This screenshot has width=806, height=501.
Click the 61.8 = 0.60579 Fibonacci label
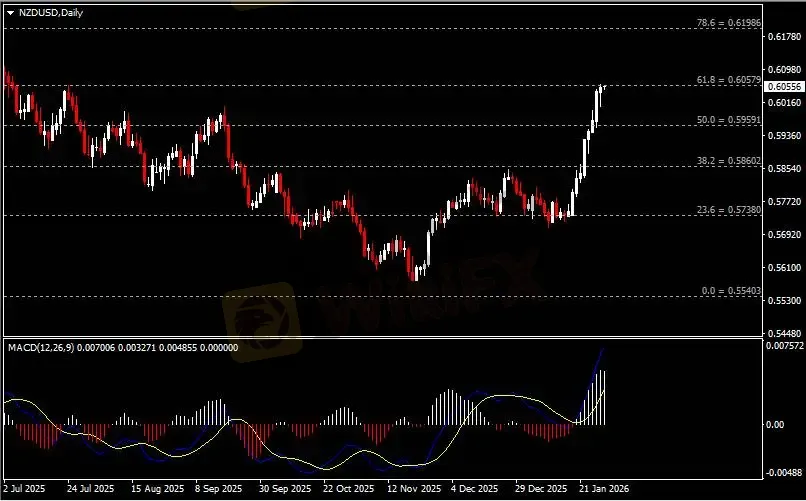728,80
